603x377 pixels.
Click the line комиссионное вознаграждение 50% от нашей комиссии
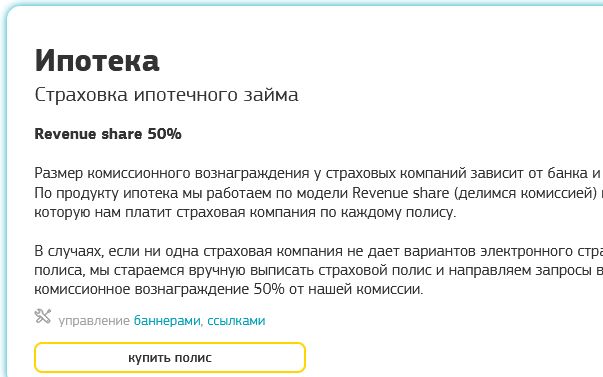click(229, 289)
